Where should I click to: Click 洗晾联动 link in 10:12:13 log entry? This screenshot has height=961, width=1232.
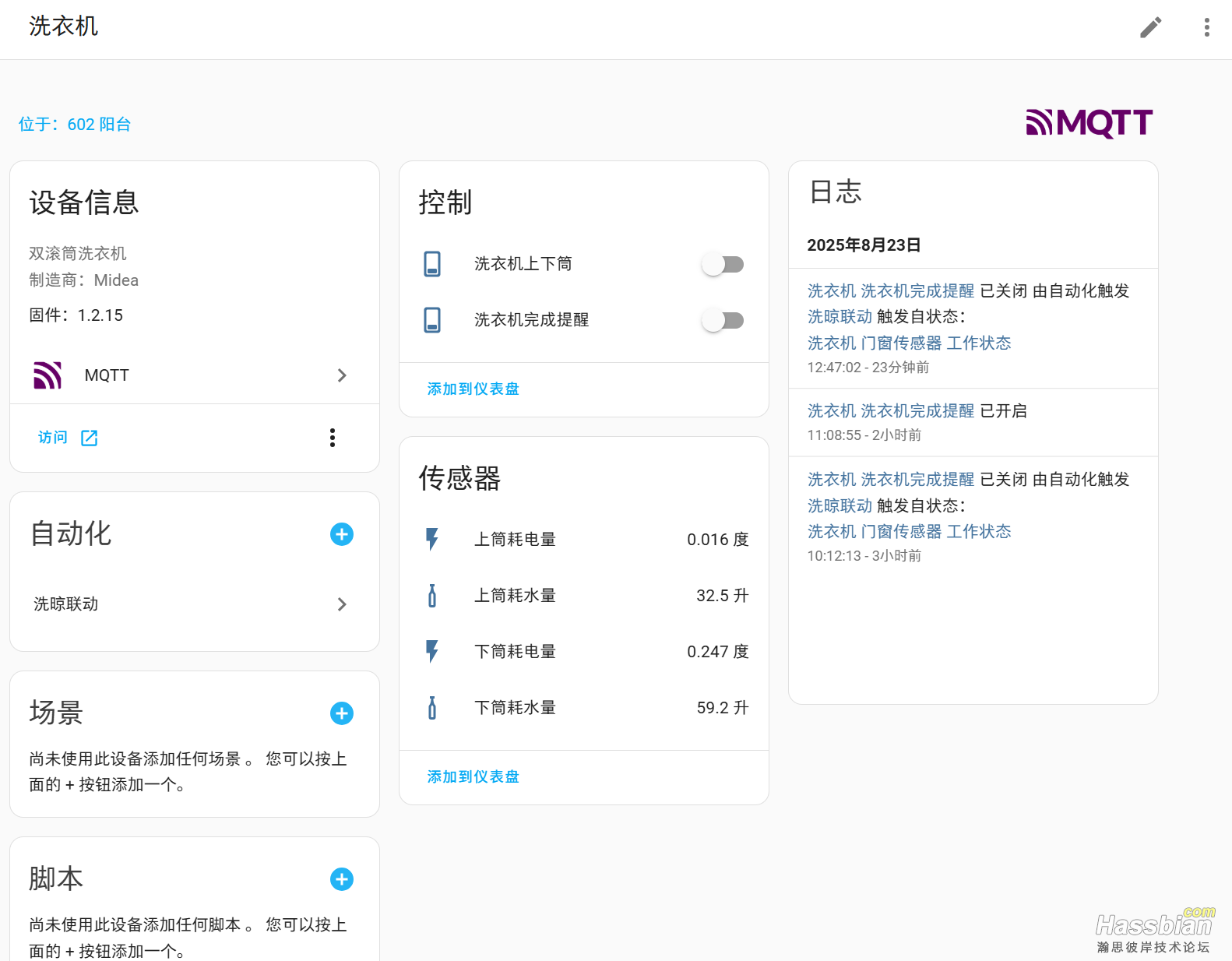click(840, 506)
